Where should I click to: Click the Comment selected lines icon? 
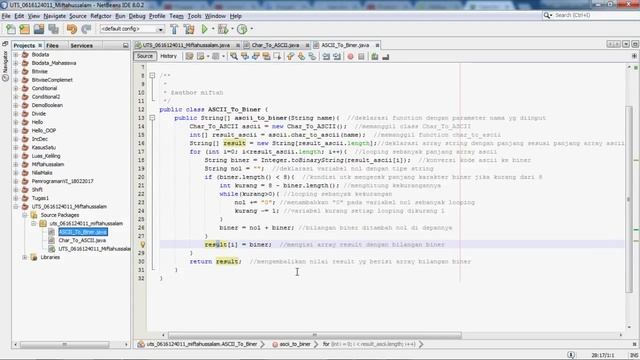point(375,56)
